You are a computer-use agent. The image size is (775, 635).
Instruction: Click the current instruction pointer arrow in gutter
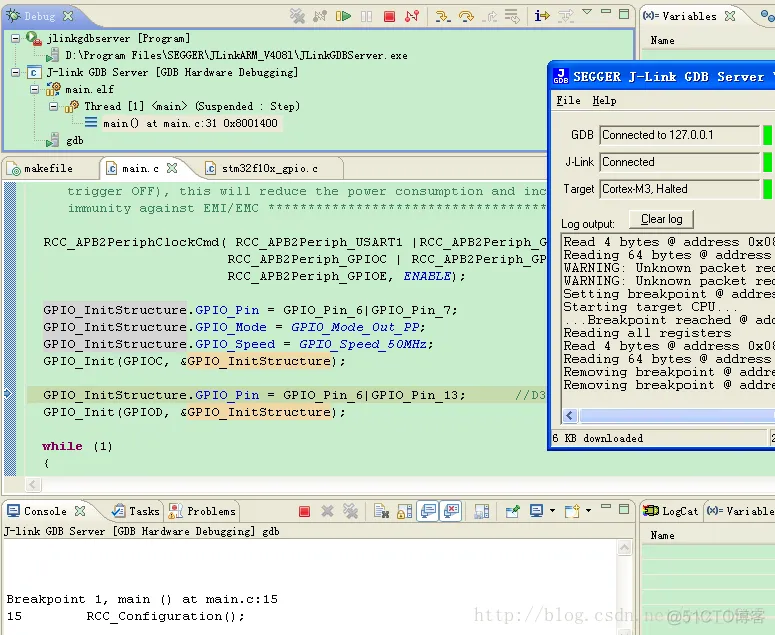pyautogui.click(x=8, y=394)
